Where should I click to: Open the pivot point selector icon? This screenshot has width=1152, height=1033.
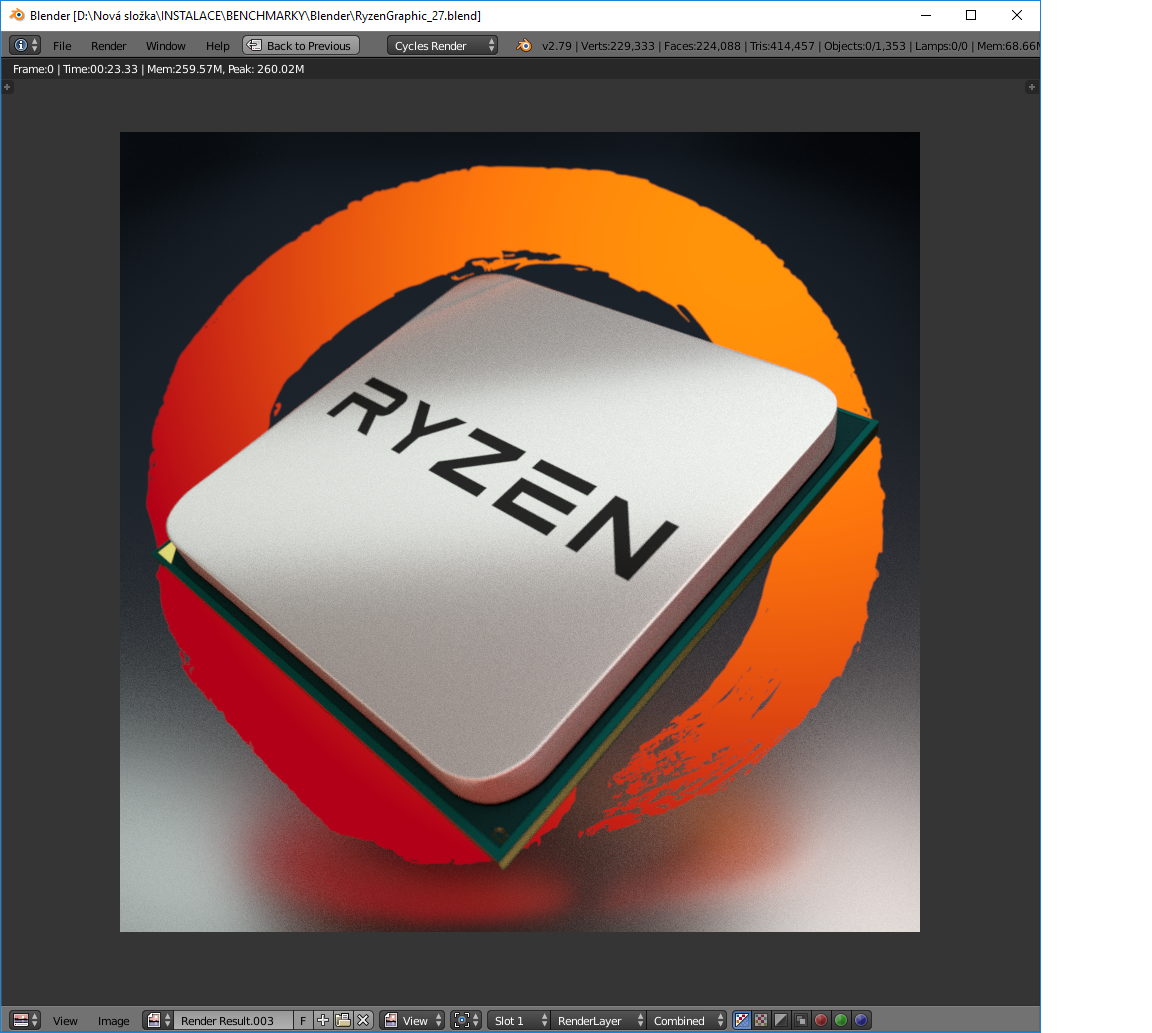[x=465, y=1020]
